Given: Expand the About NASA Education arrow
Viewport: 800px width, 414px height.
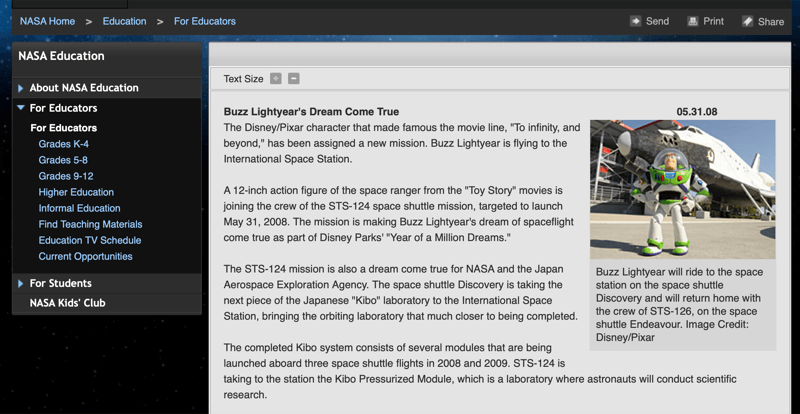Looking at the screenshot, I should pos(20,88).
